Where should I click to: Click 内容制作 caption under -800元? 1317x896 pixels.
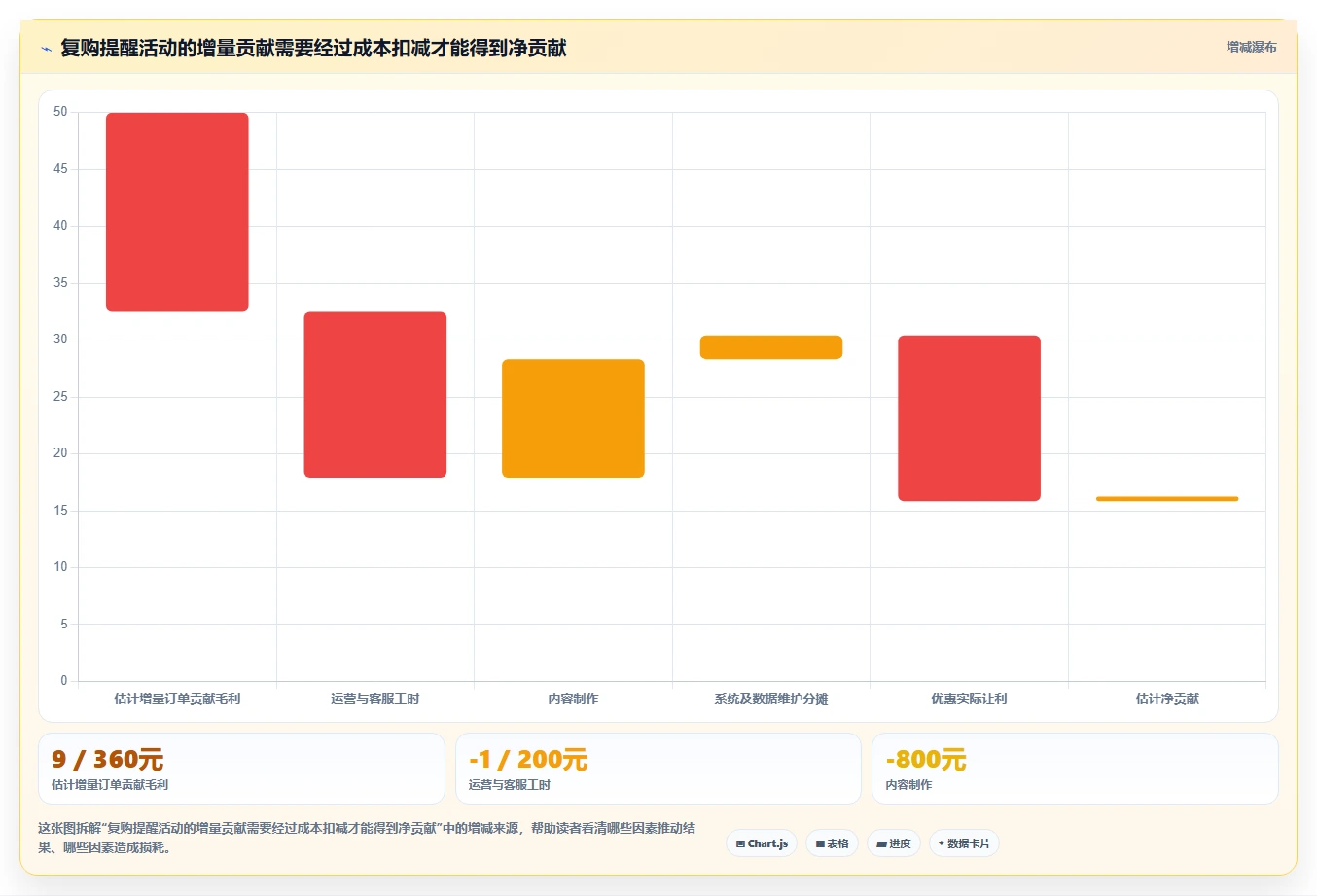908,785
